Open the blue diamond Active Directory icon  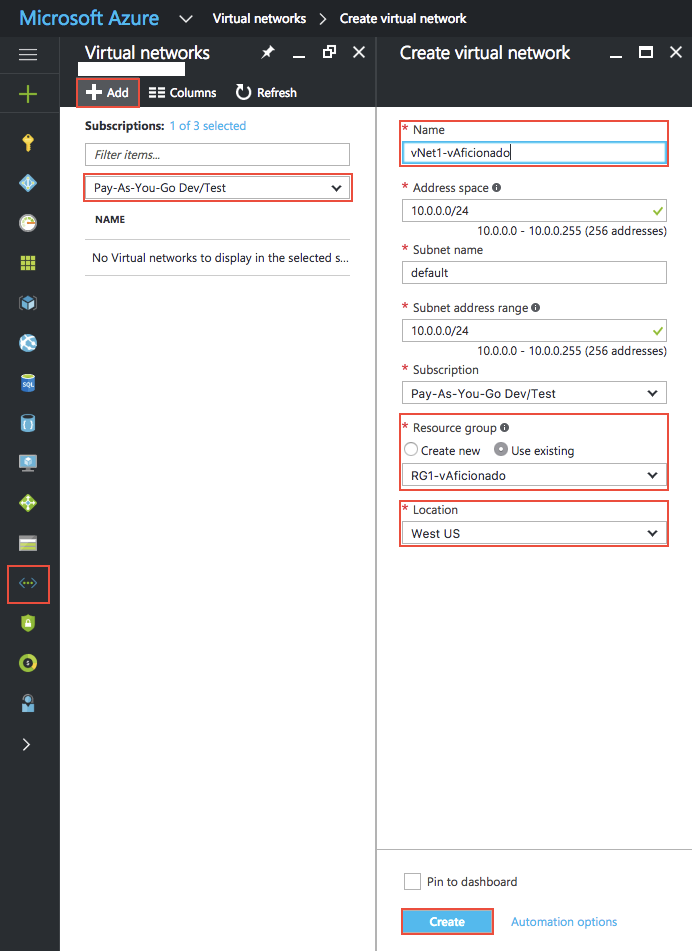point(28,183)
